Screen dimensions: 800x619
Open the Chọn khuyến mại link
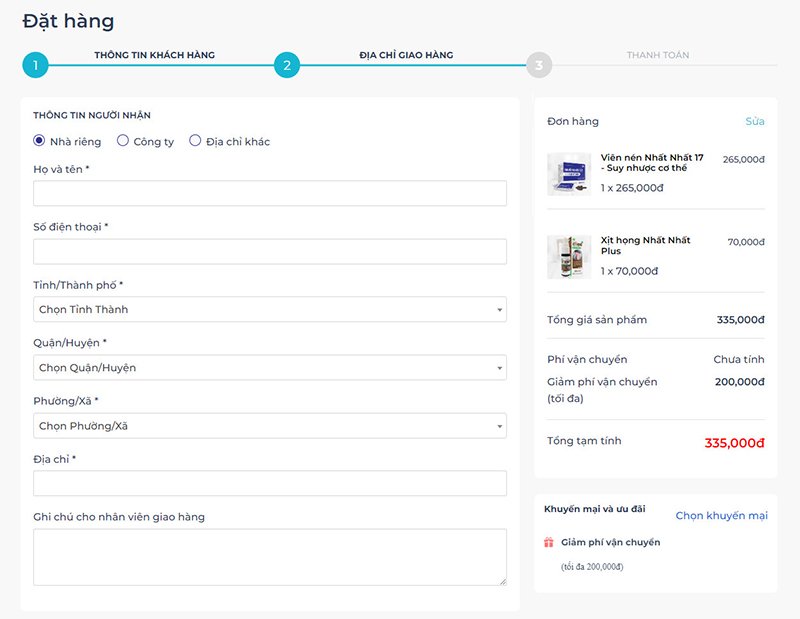(721, 516)
